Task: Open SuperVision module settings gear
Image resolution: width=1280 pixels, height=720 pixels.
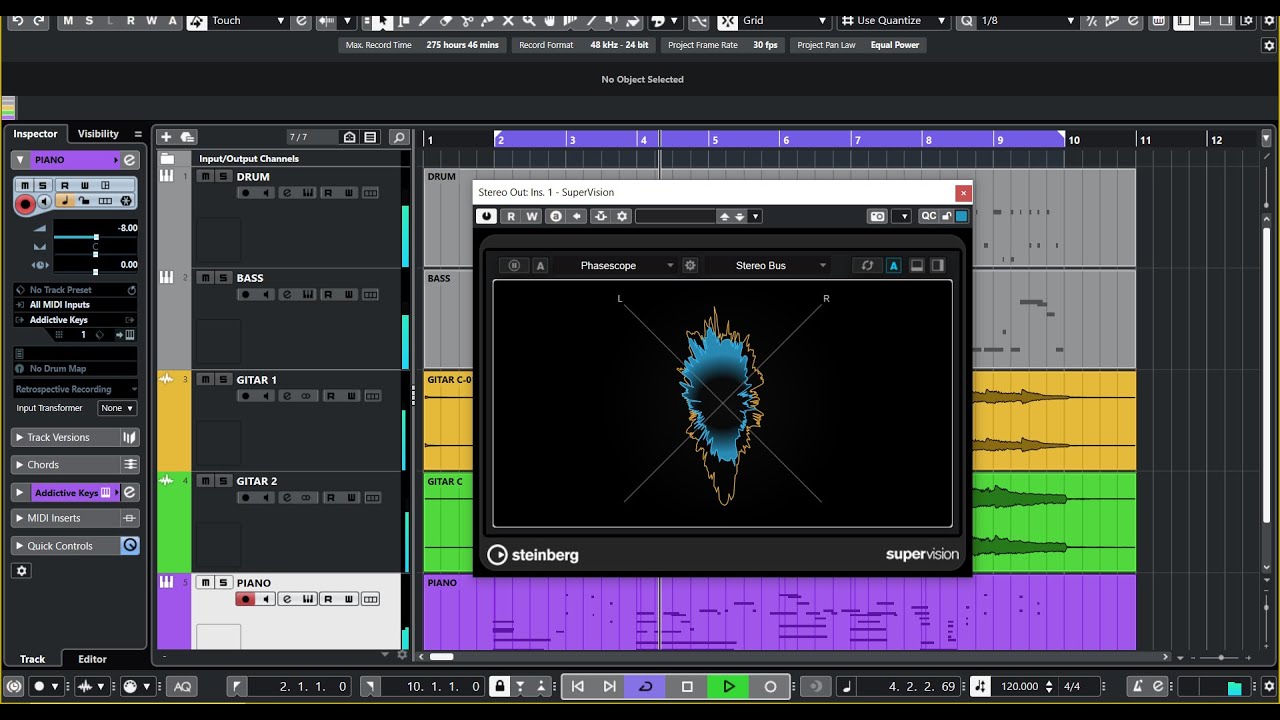Action: coord(690,265)
